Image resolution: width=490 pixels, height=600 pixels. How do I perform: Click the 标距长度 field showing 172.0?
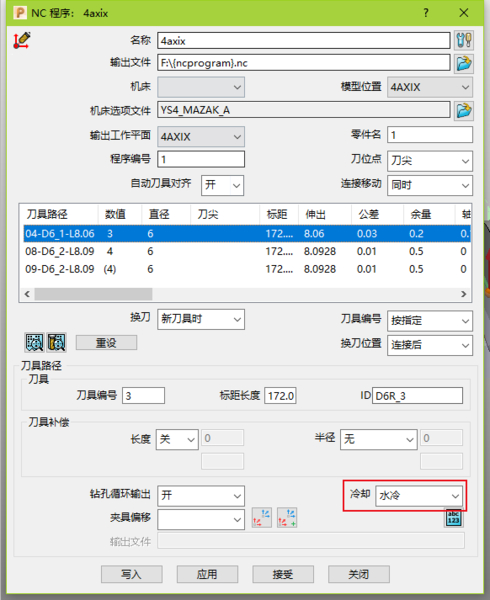pos(280,396)
